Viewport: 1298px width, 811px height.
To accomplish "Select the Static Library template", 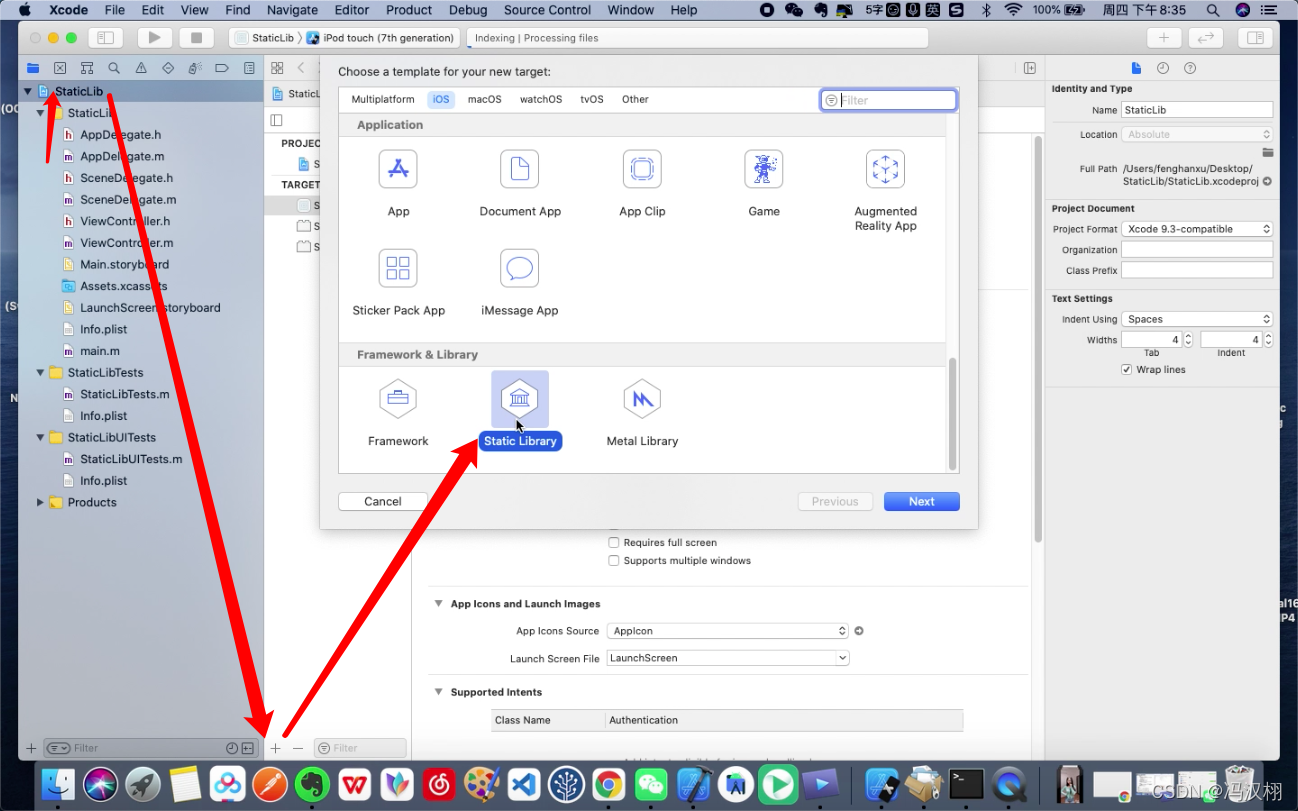I will coord(520,412).
